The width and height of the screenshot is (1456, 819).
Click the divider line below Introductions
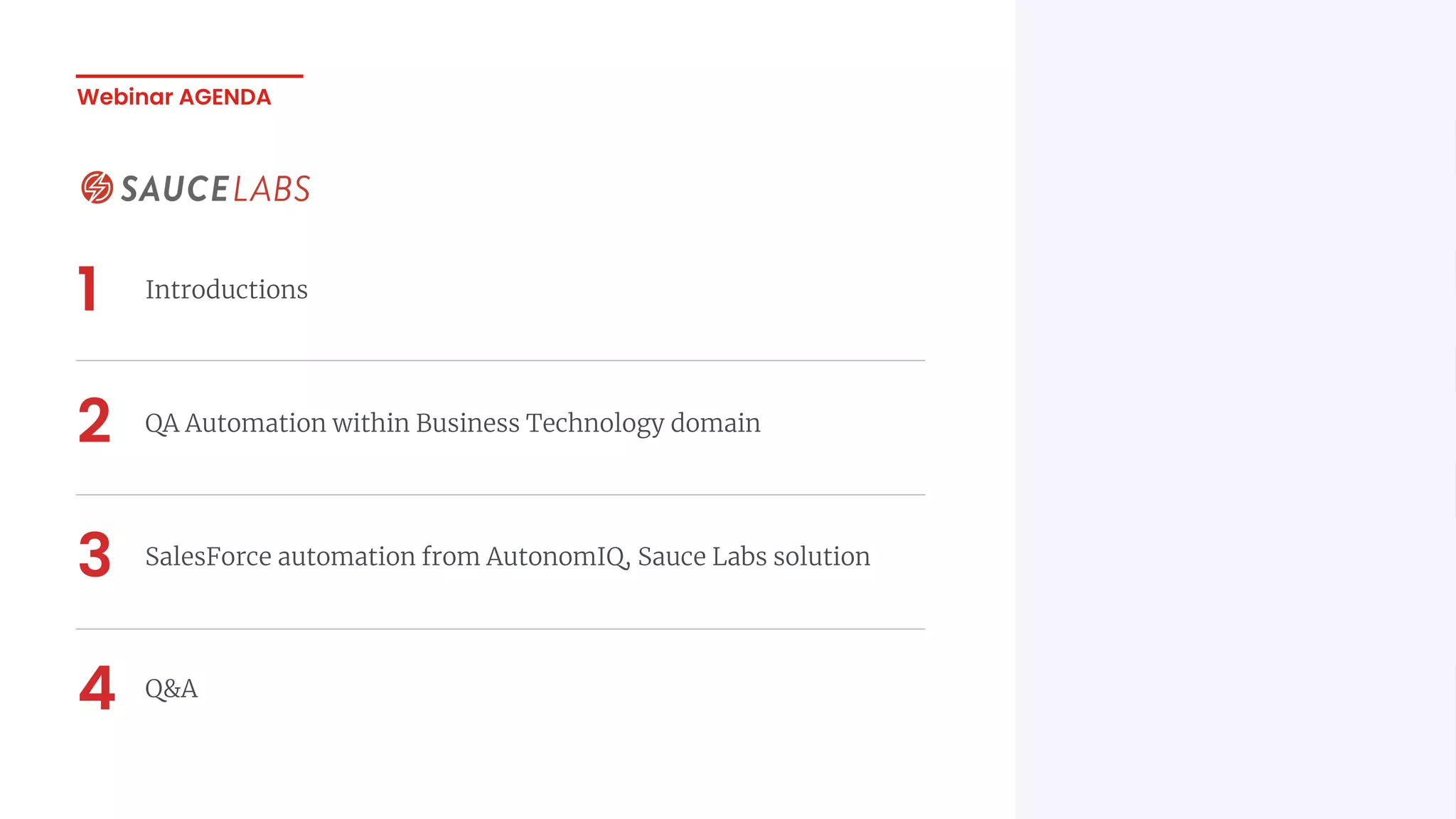pos(500,360)
